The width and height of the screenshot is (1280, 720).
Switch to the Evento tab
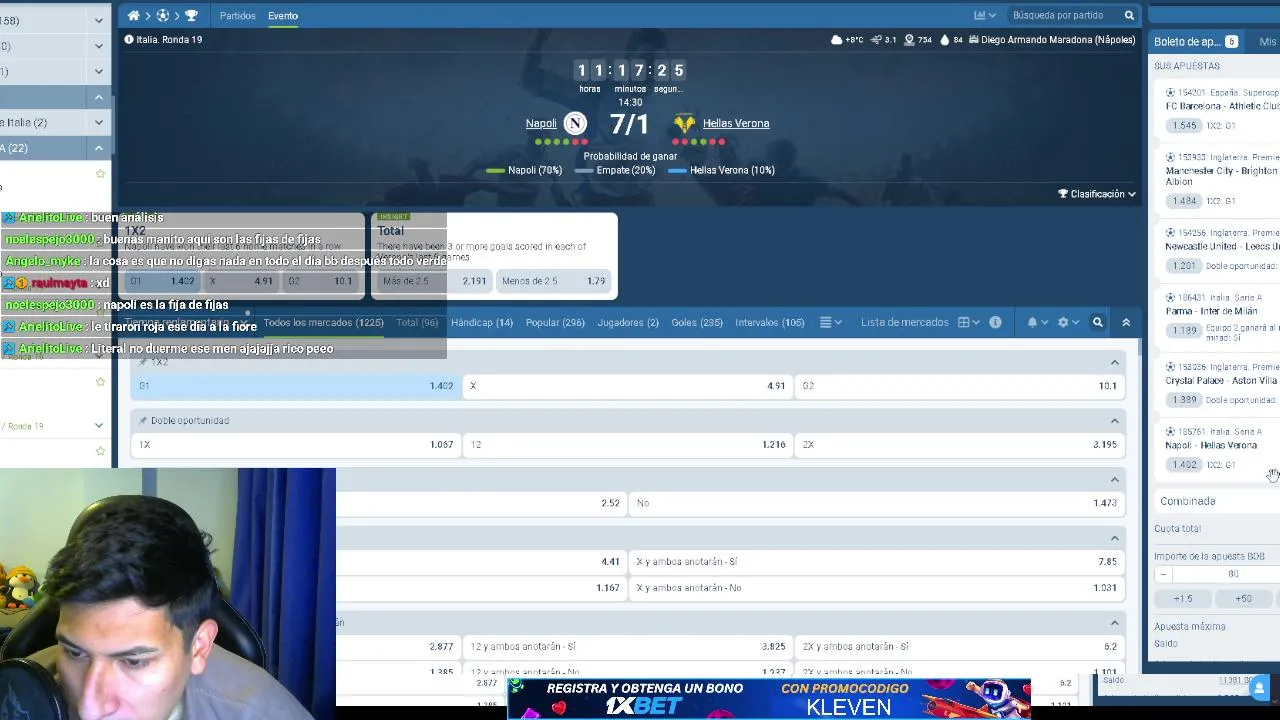(283, 16)
